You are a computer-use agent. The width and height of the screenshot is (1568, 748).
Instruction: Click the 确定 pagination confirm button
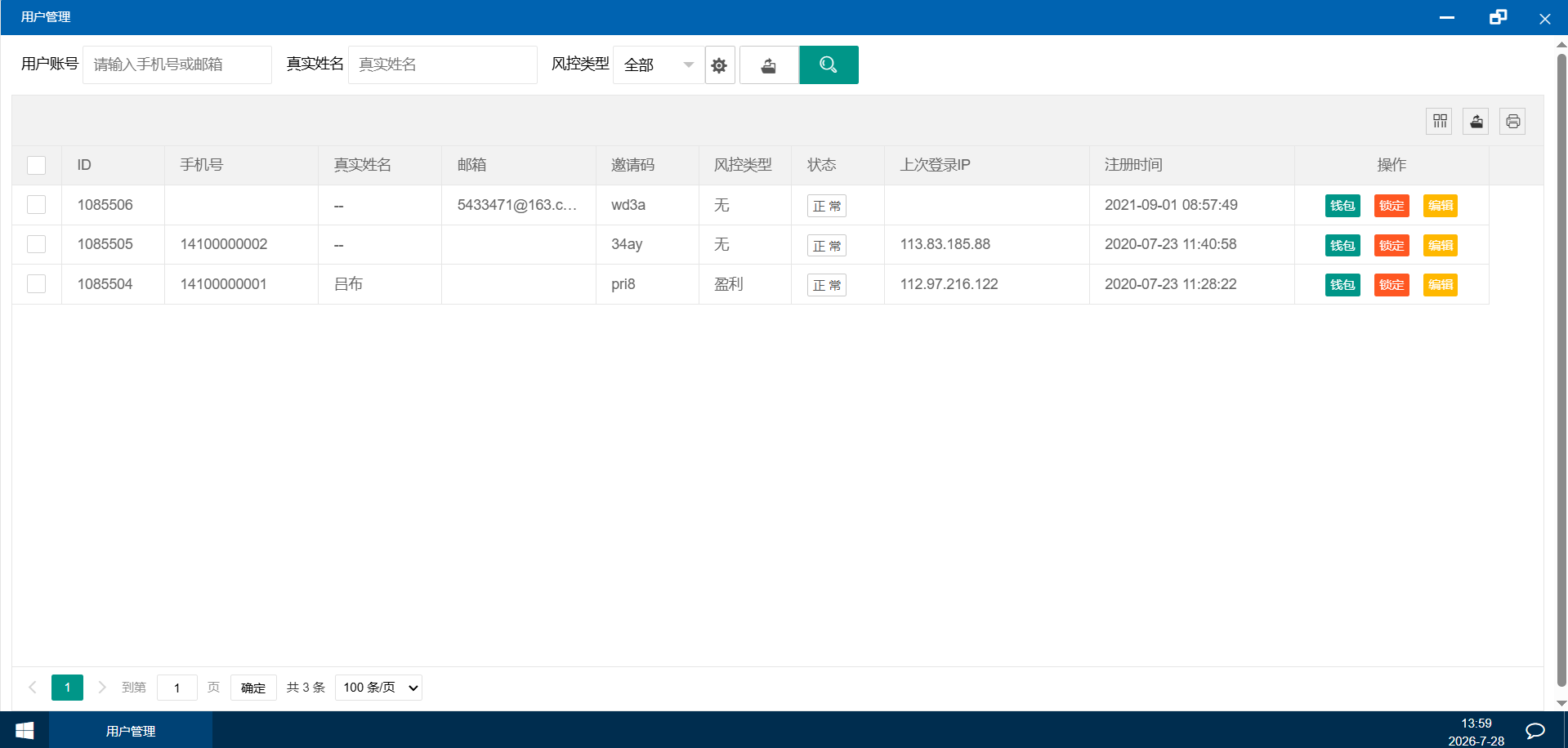[x=253, y=688]
